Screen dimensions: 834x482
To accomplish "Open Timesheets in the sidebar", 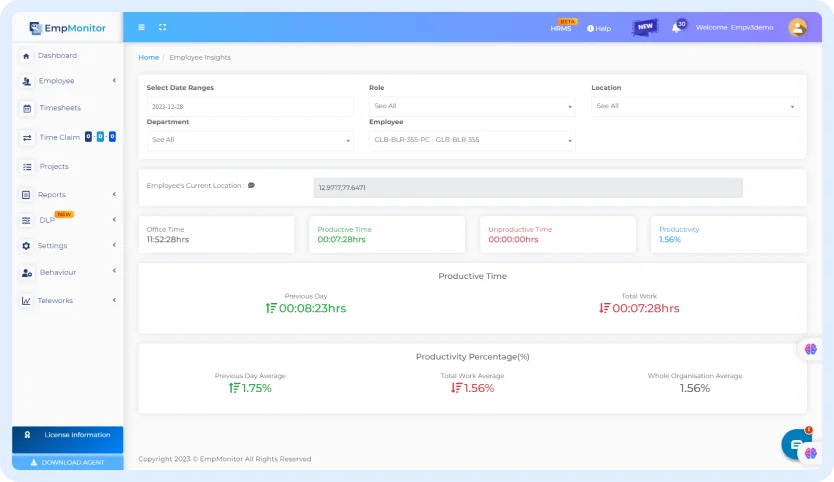I will 60,108.
